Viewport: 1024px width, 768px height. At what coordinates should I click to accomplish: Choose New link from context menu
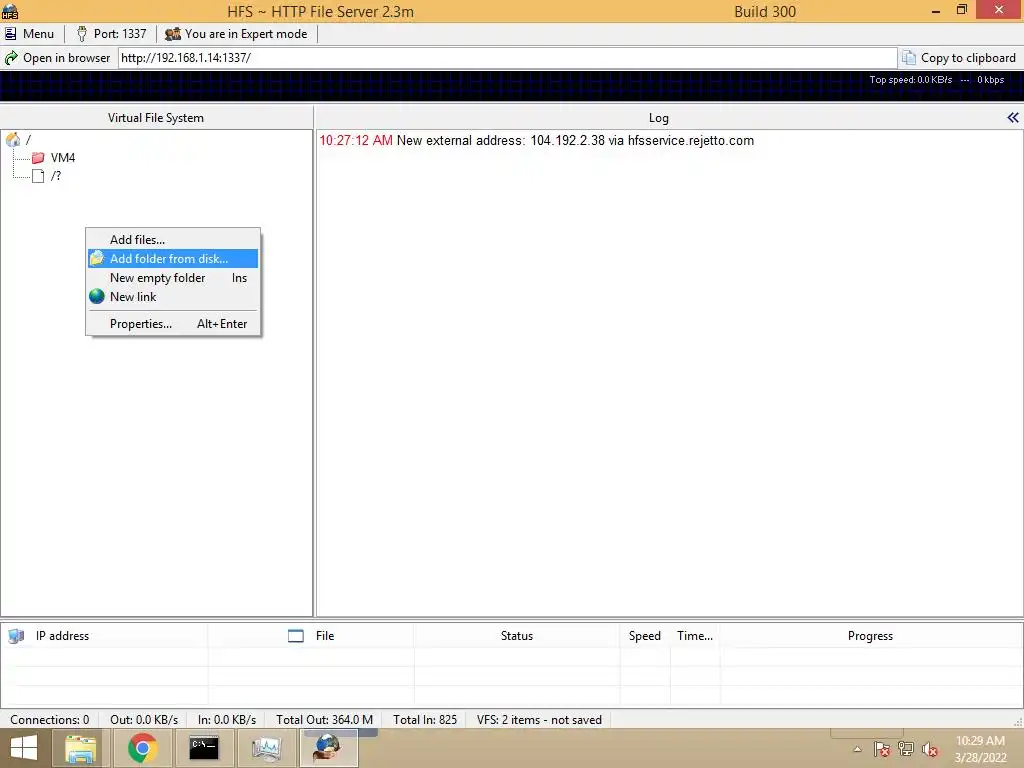click(173, 296)
